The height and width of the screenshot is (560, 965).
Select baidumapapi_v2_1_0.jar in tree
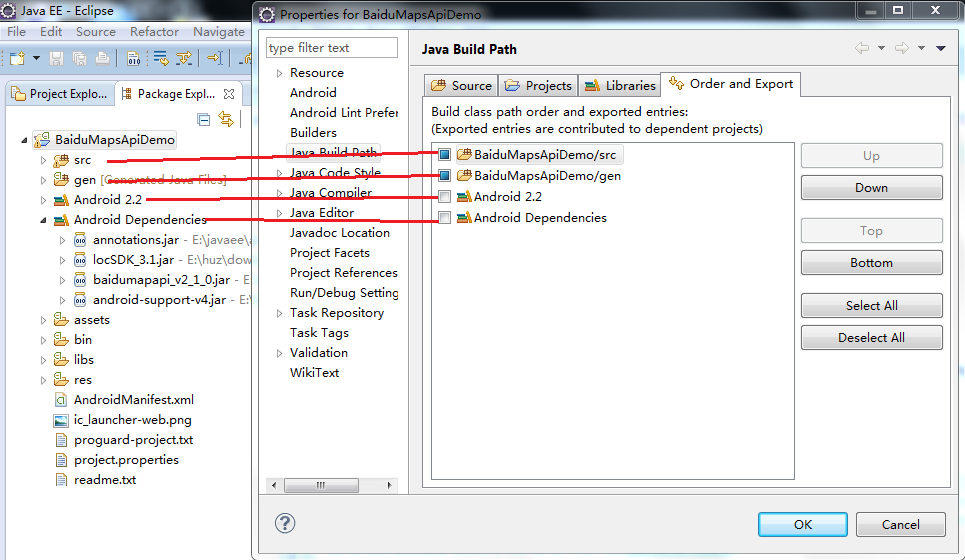coord(161,280)
